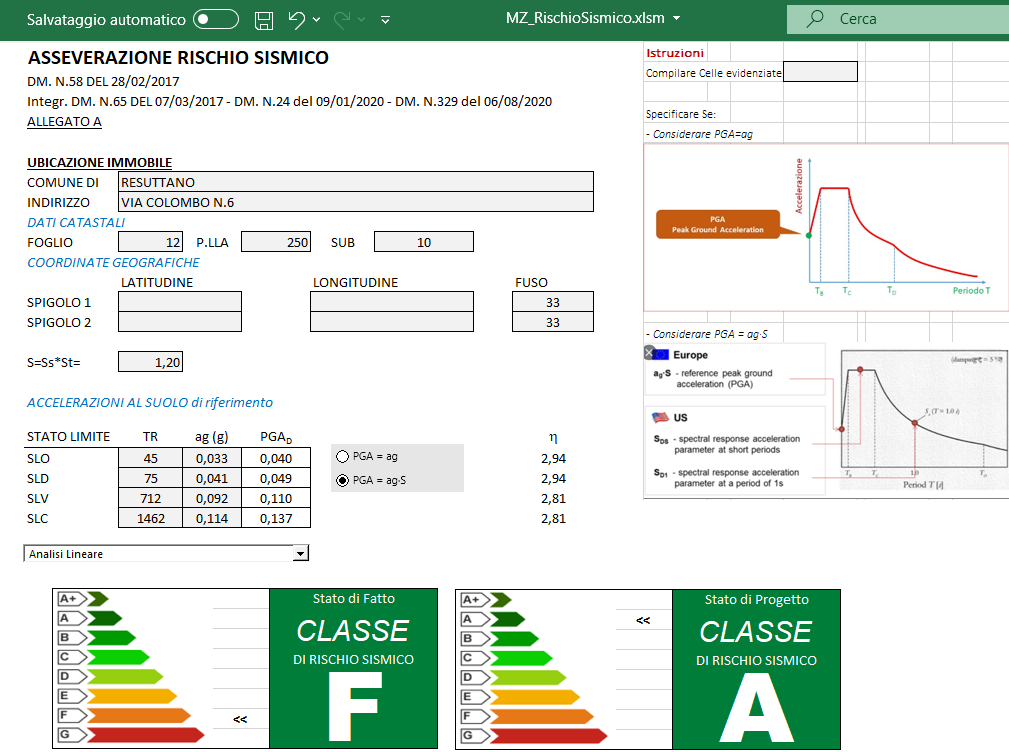
Task: Click the magnifier icon in search
Action: (x=815, y=18)
